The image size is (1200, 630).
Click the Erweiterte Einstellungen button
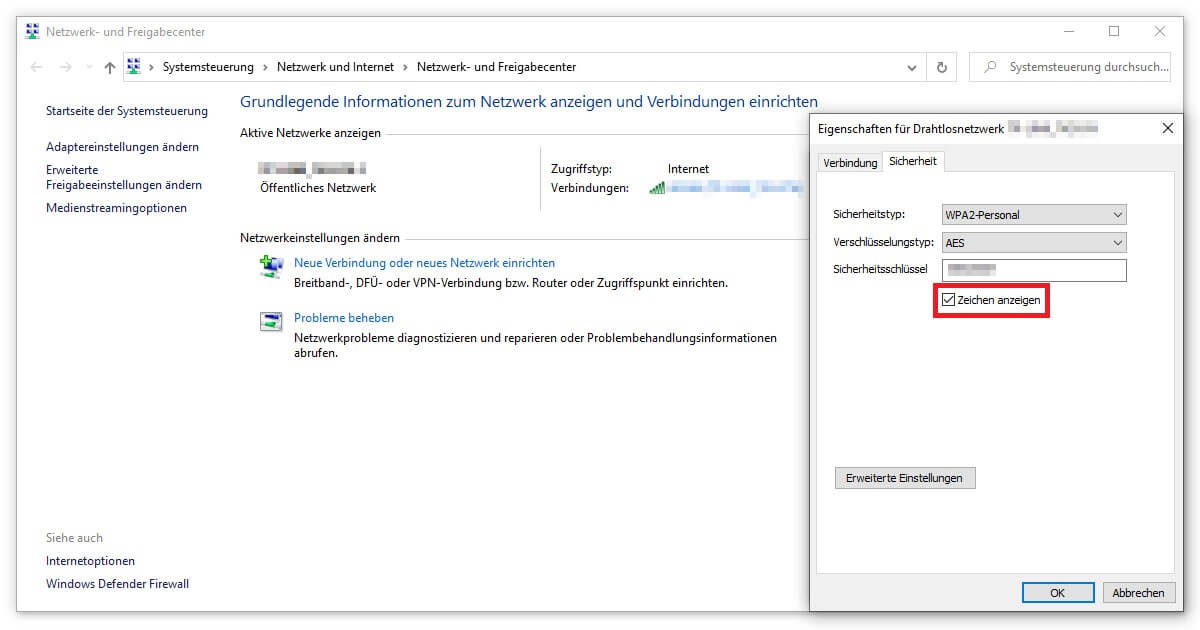tap(904, 478)
